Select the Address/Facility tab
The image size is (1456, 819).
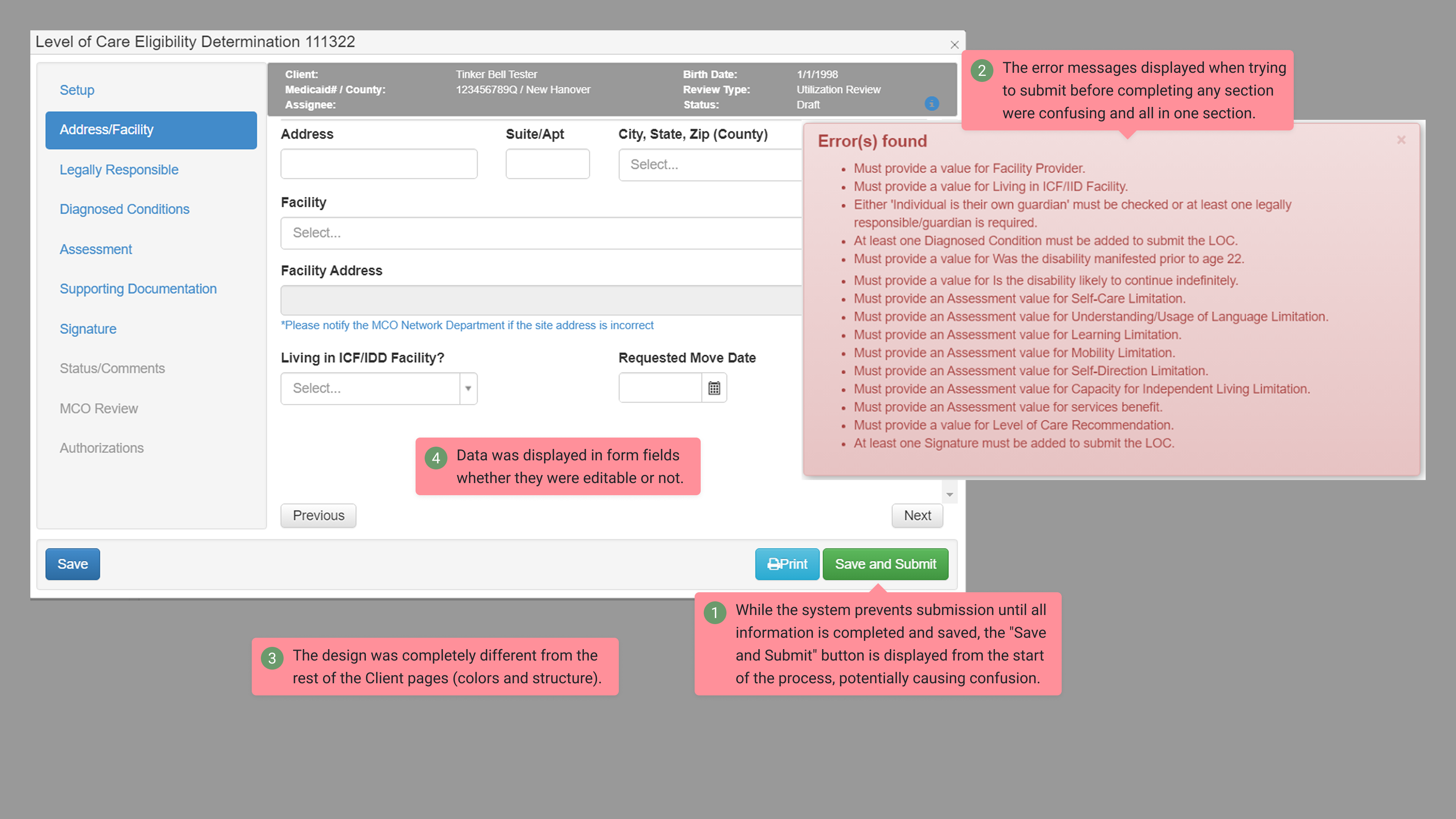151,130
